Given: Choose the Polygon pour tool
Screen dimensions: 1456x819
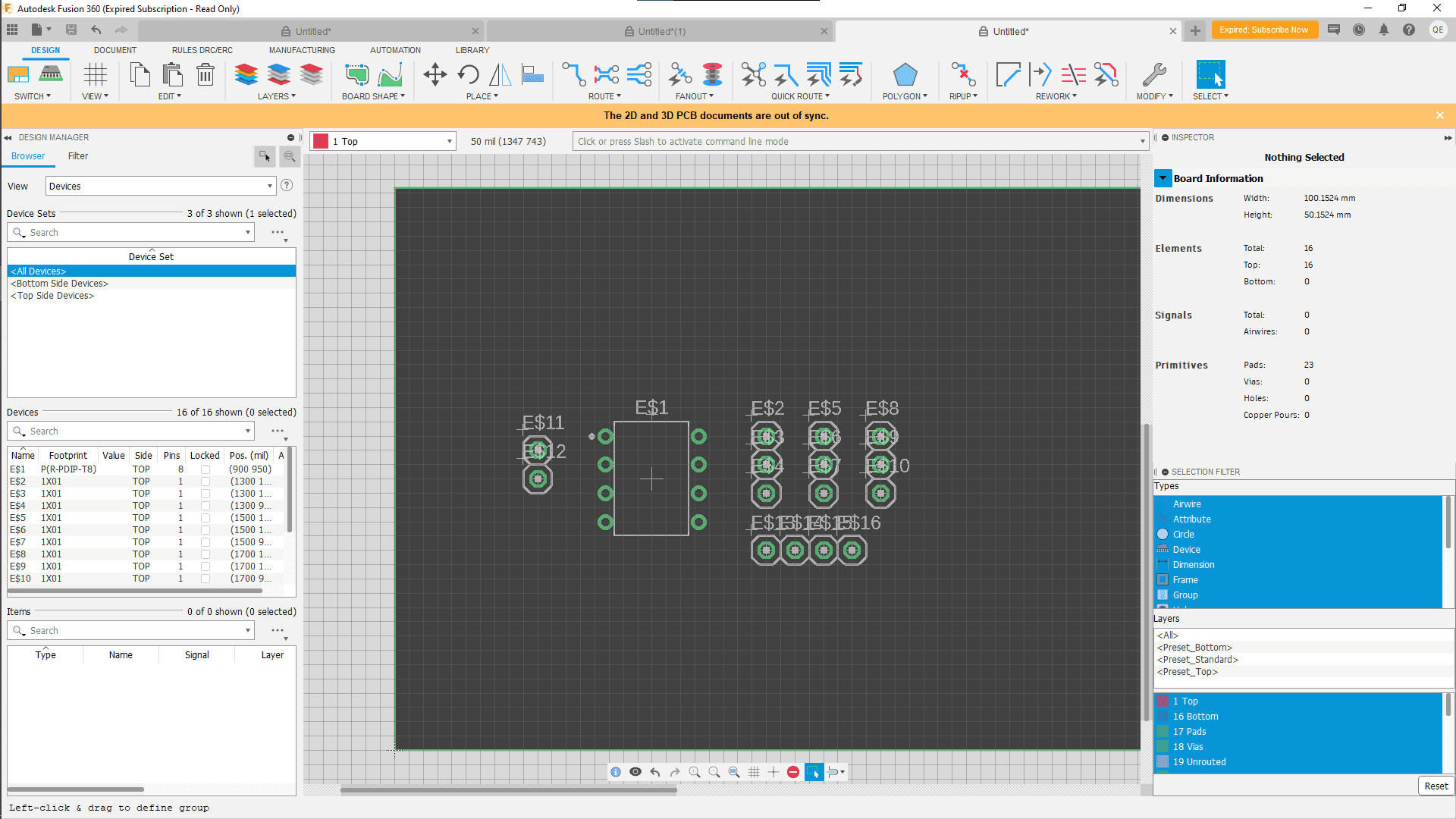Looking at the screenshot, I should pos(905,74).
